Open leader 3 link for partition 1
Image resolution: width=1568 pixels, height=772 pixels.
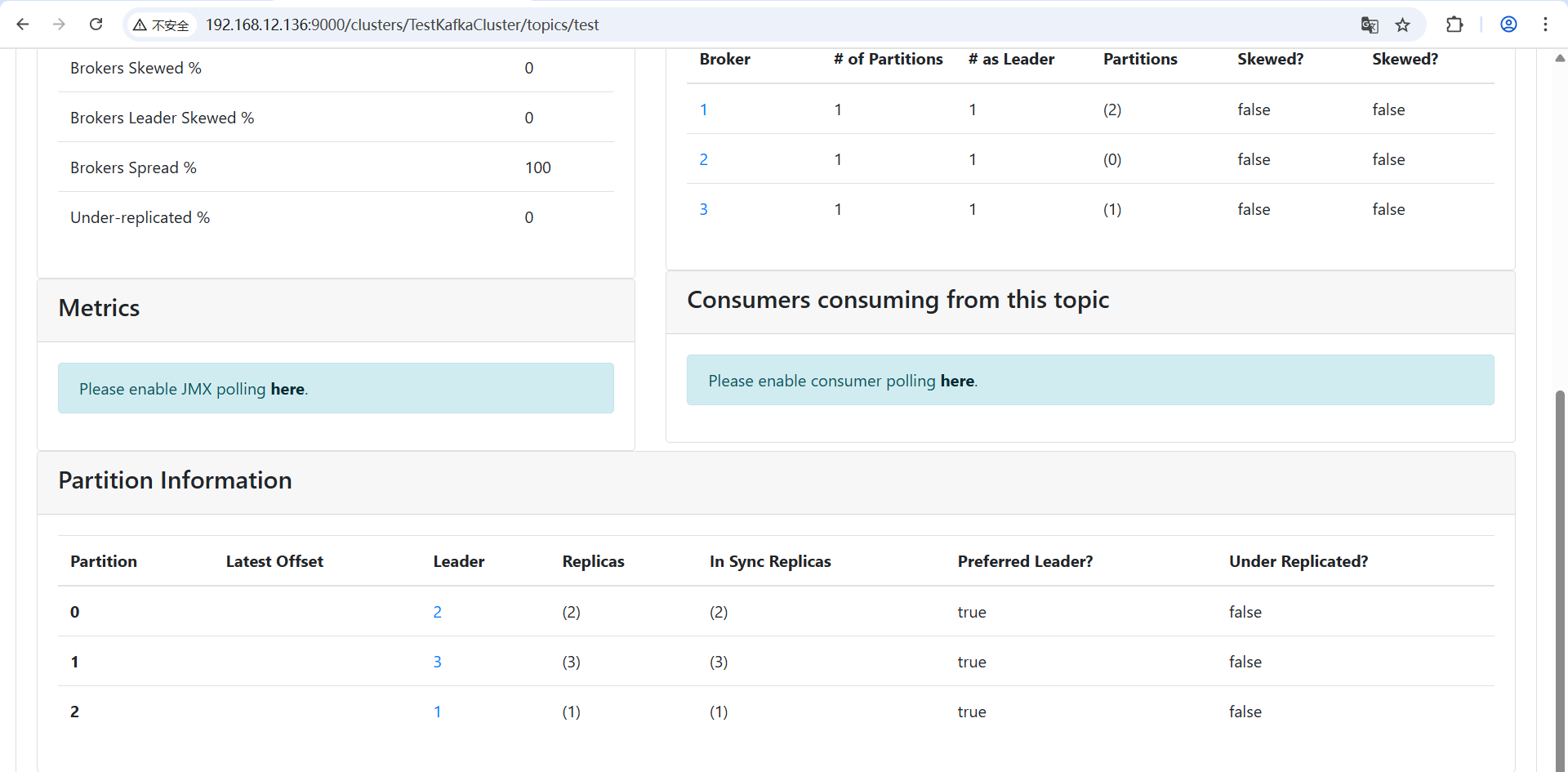tap(438, 662)
